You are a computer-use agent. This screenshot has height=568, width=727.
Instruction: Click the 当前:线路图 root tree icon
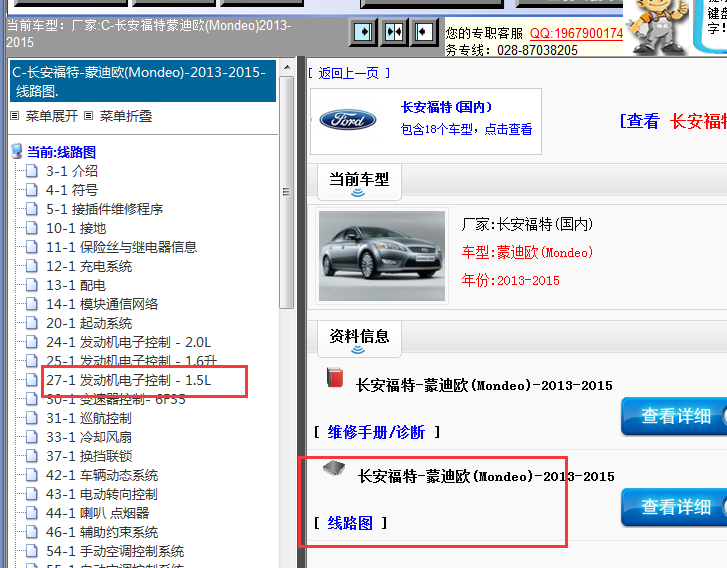[17, 151]
